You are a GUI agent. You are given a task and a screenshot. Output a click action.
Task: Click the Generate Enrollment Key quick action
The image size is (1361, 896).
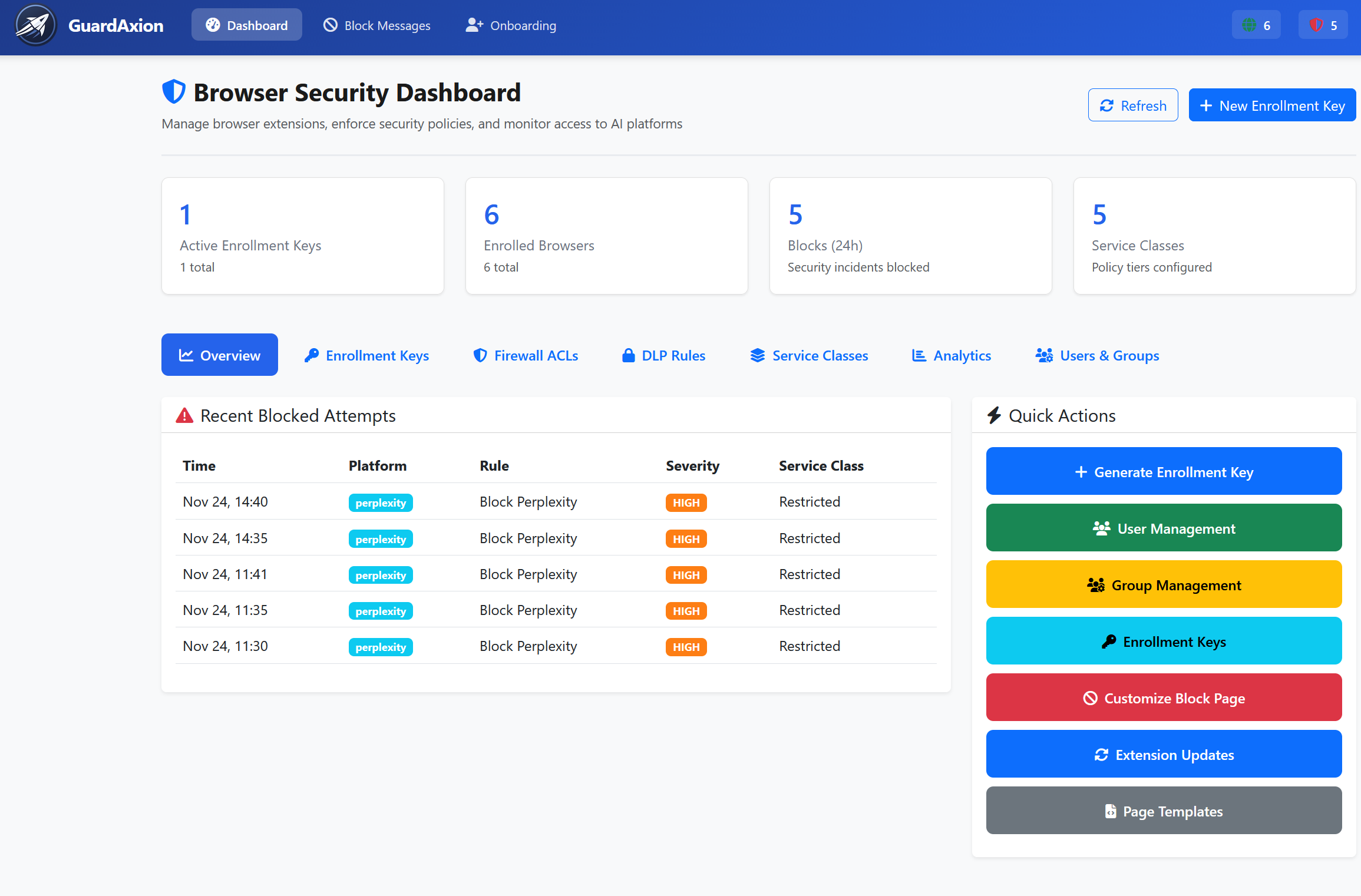point(1163,471)
